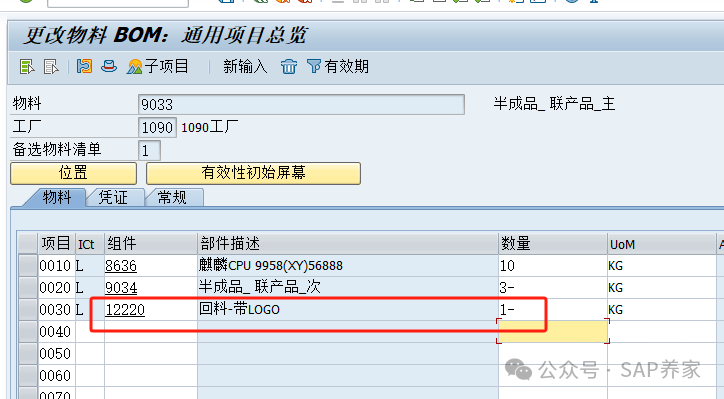The image size is (724, 399).
Task: Click the 数量 column header
Action: point(553,243)
